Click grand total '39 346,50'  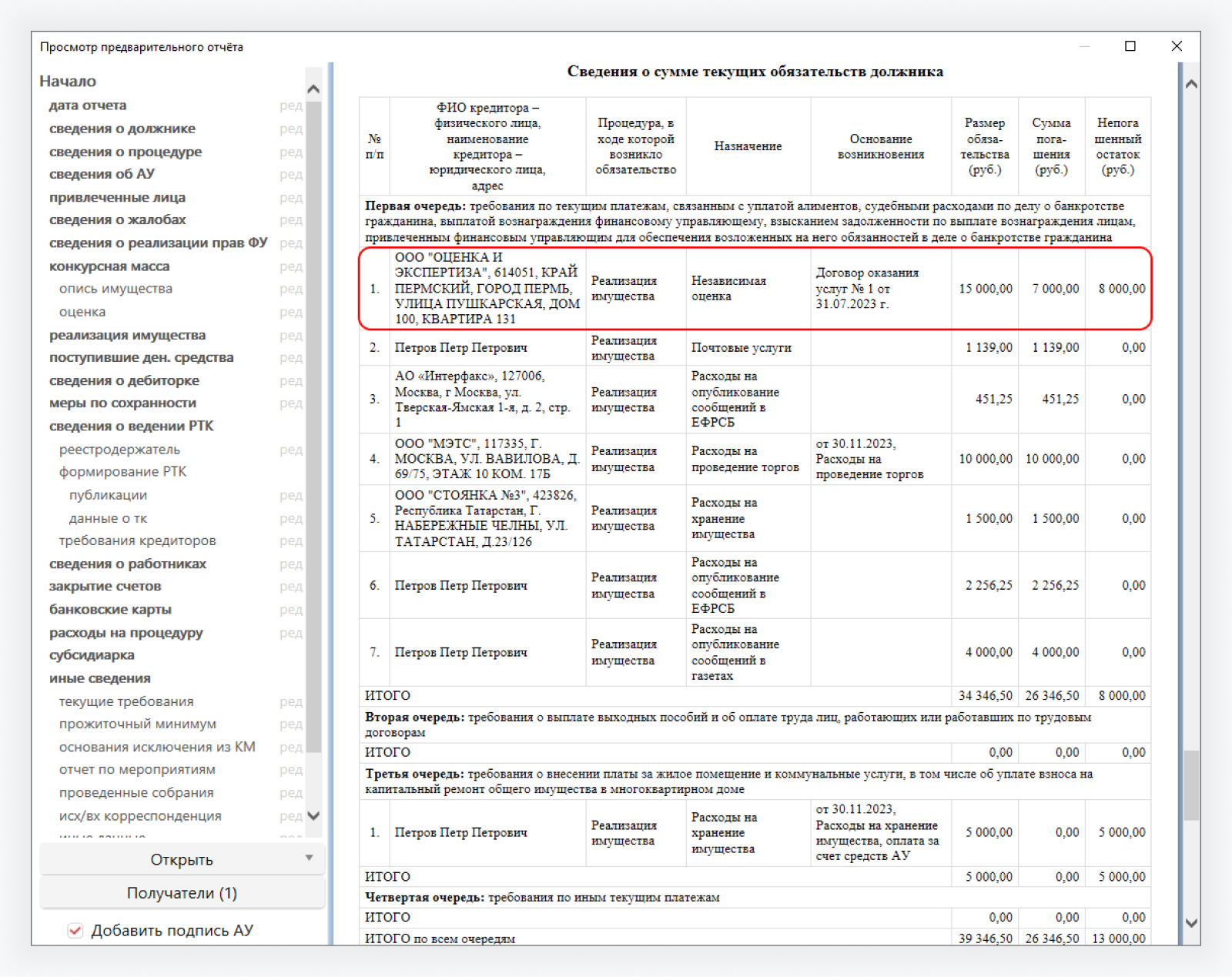coord(985,939)
